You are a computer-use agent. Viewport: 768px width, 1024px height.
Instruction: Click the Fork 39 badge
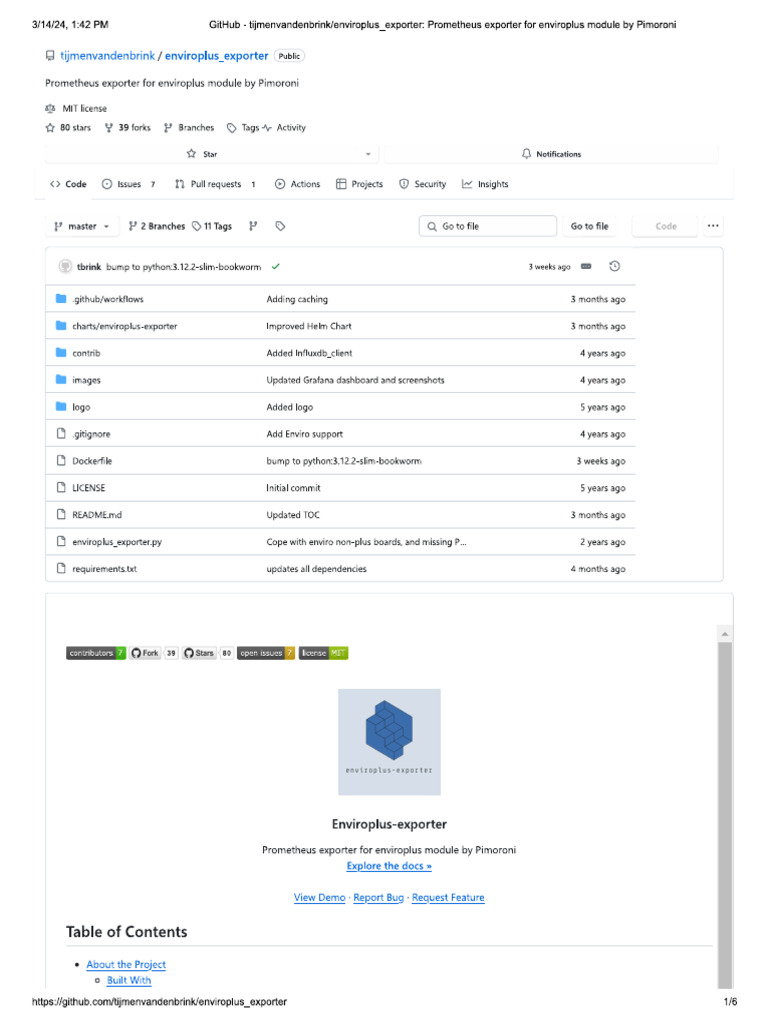153,653
